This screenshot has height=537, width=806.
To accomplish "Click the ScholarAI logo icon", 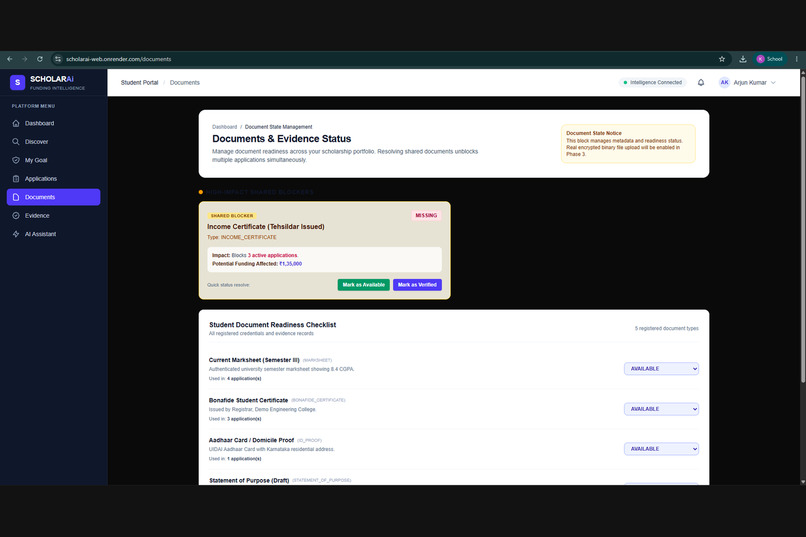I will click(17, 82).
